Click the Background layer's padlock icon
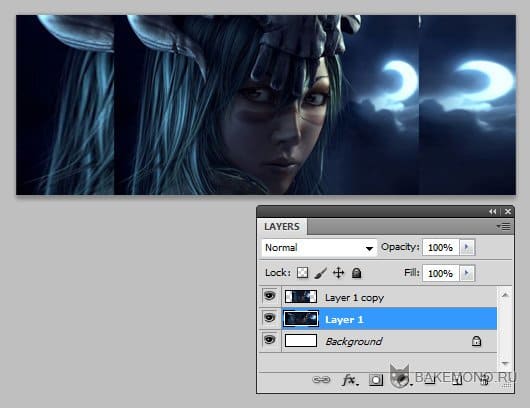The image size is (530, 408). click(476, 341)
